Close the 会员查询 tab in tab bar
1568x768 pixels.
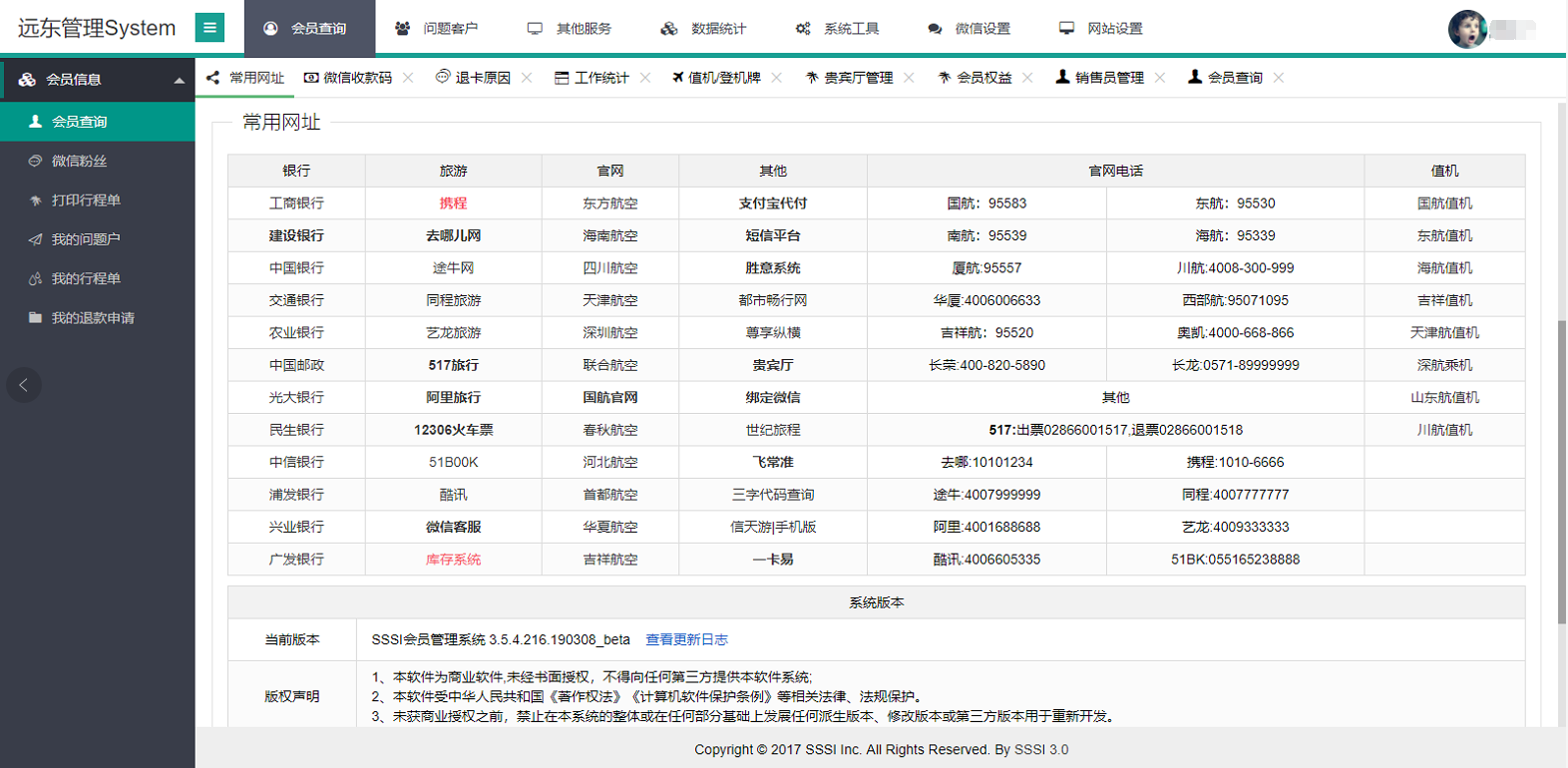point(1279,78)
